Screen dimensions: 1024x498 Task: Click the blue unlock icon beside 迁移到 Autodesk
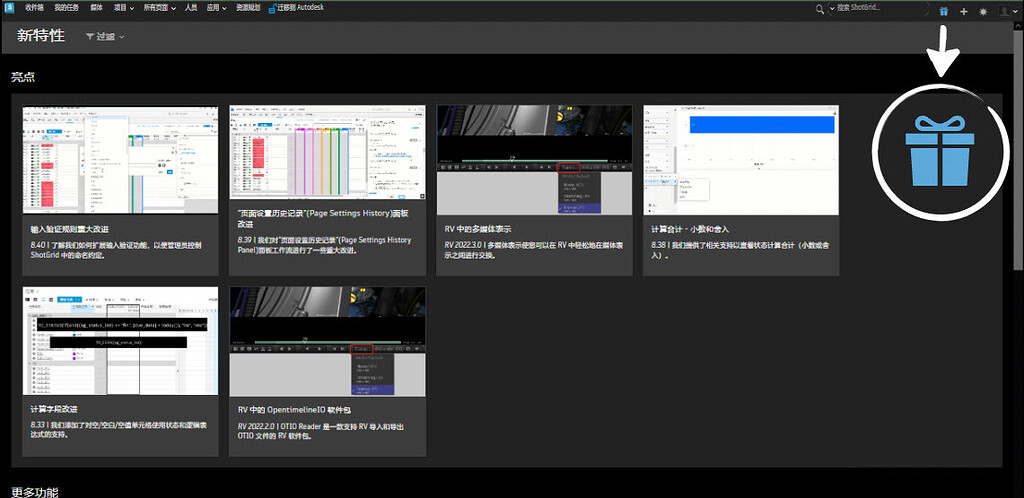272,8
